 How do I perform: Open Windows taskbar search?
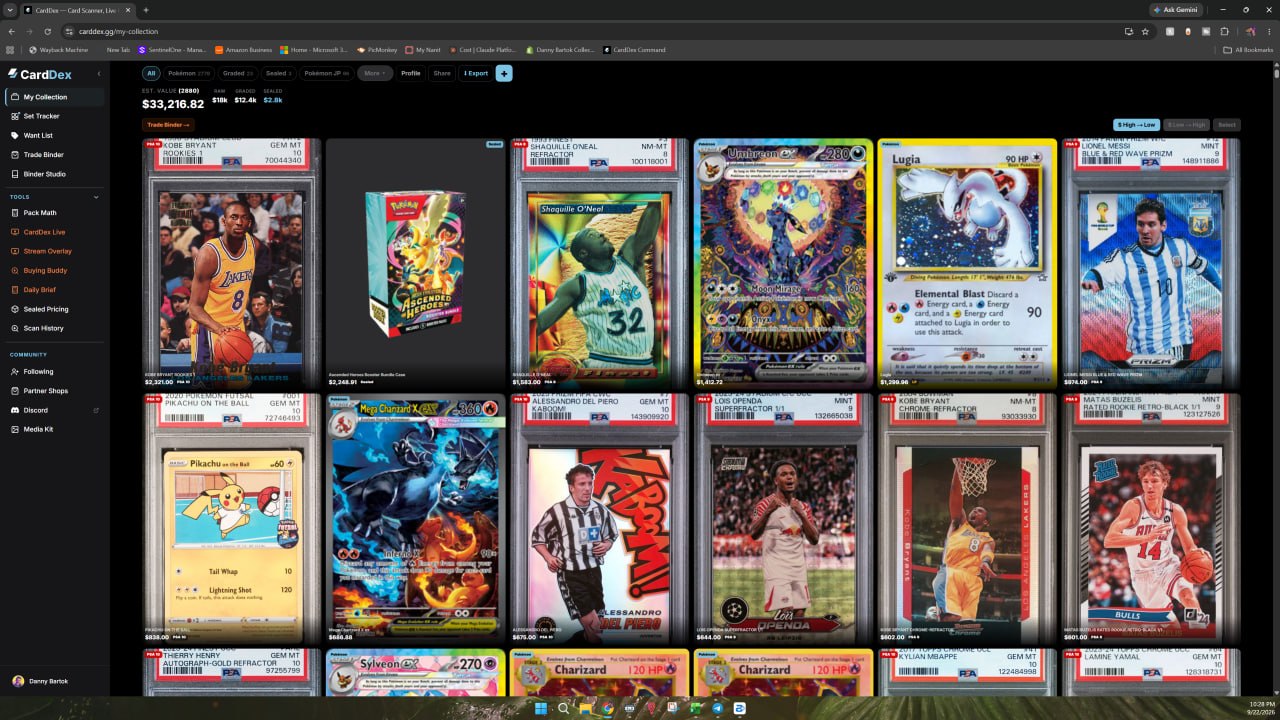click(563, 708)
